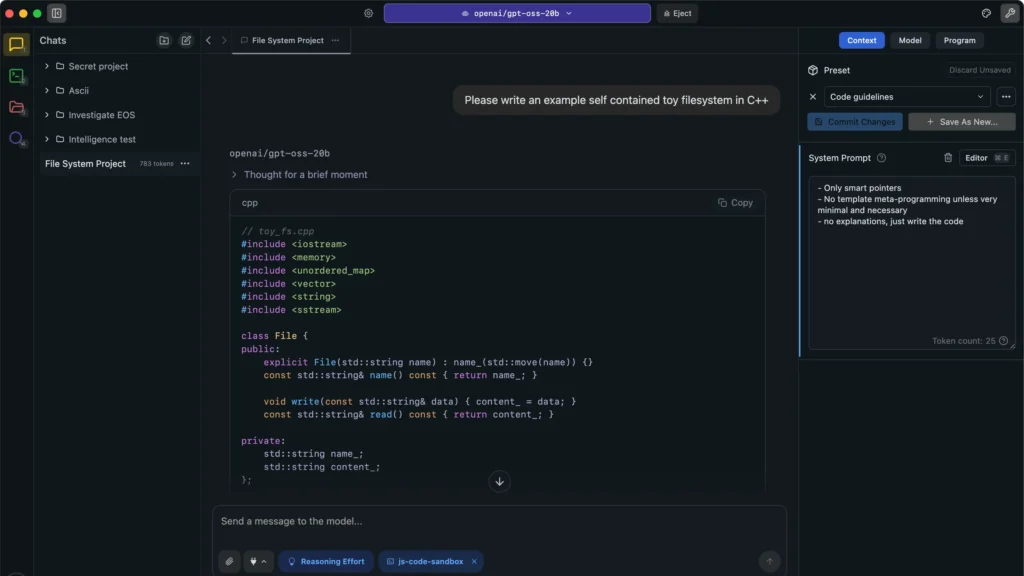
Task: Start a new chat with pencil icon
Action: coord(186,41)
